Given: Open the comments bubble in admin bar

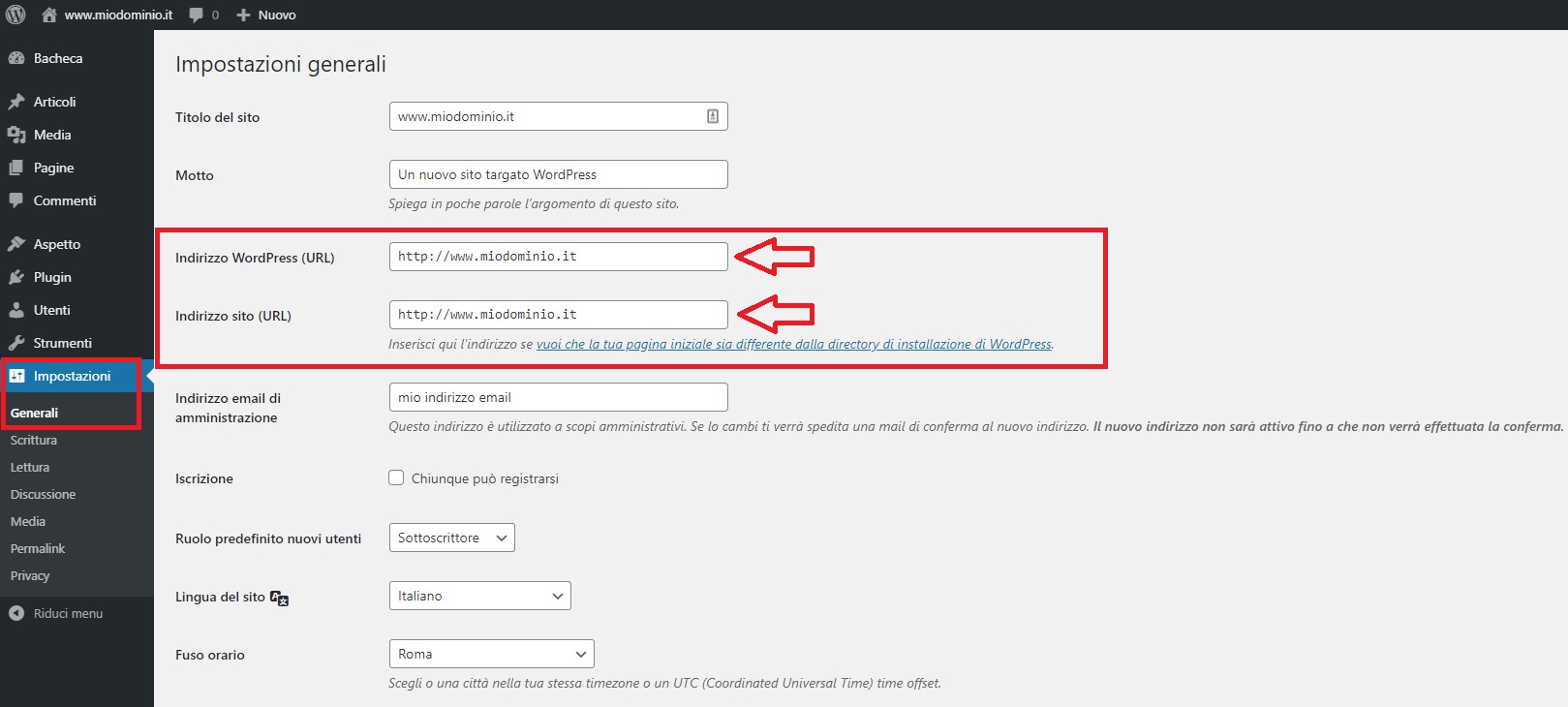Looking at the screenshot, I should (197, 15).
